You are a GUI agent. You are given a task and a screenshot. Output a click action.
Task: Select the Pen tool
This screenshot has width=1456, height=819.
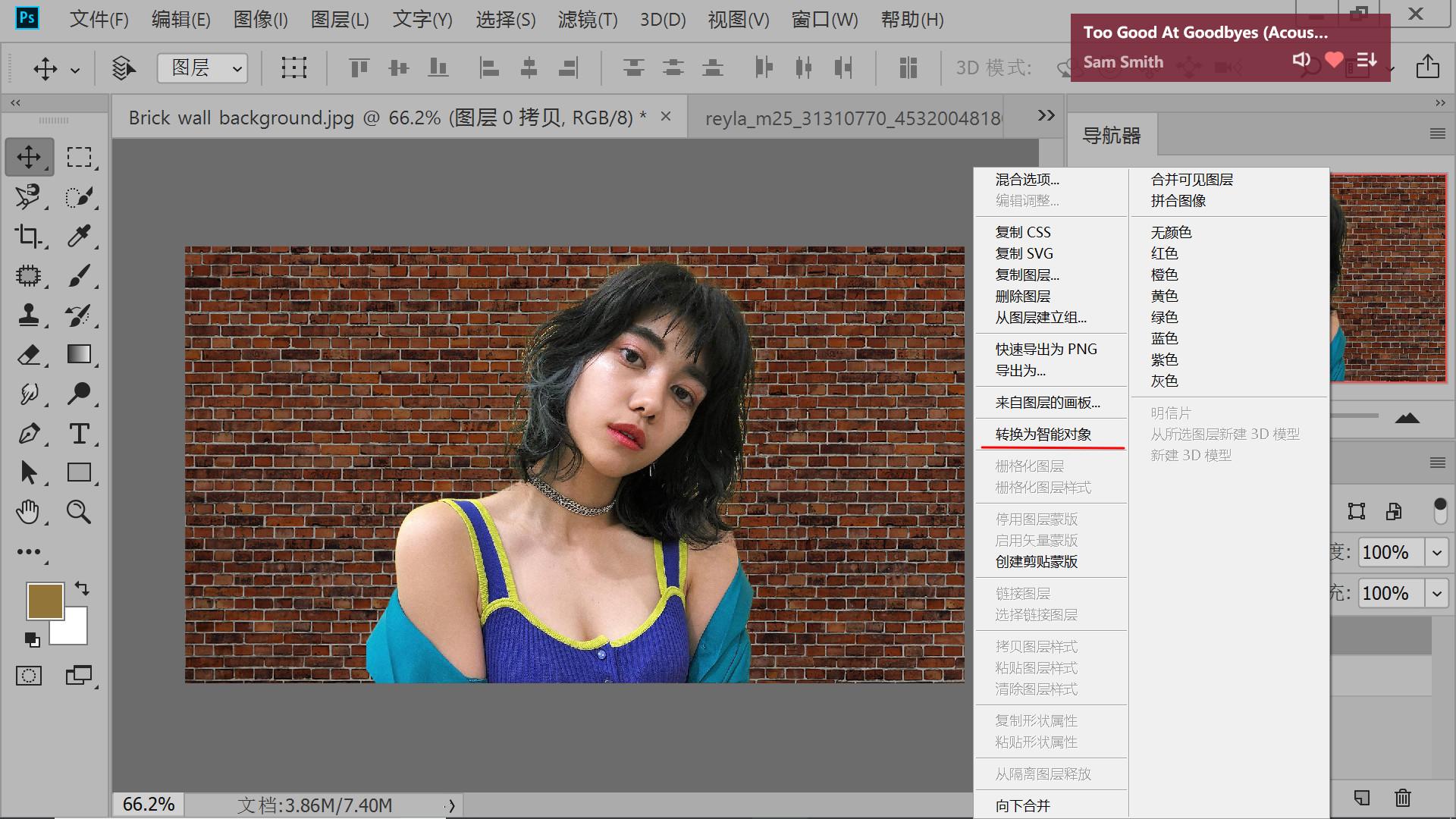point(28,433)
